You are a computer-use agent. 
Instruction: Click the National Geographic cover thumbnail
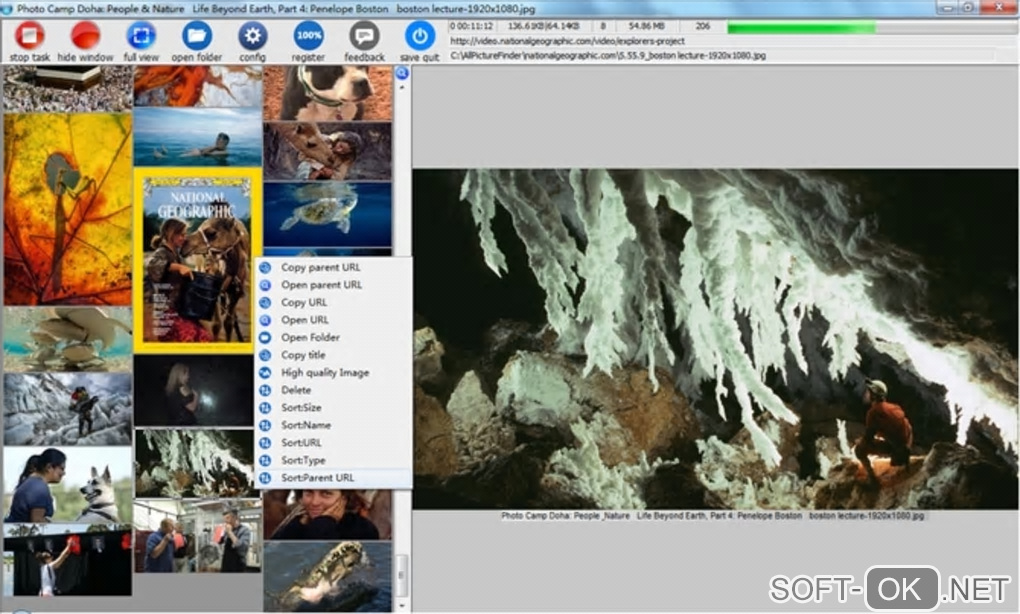197,260
